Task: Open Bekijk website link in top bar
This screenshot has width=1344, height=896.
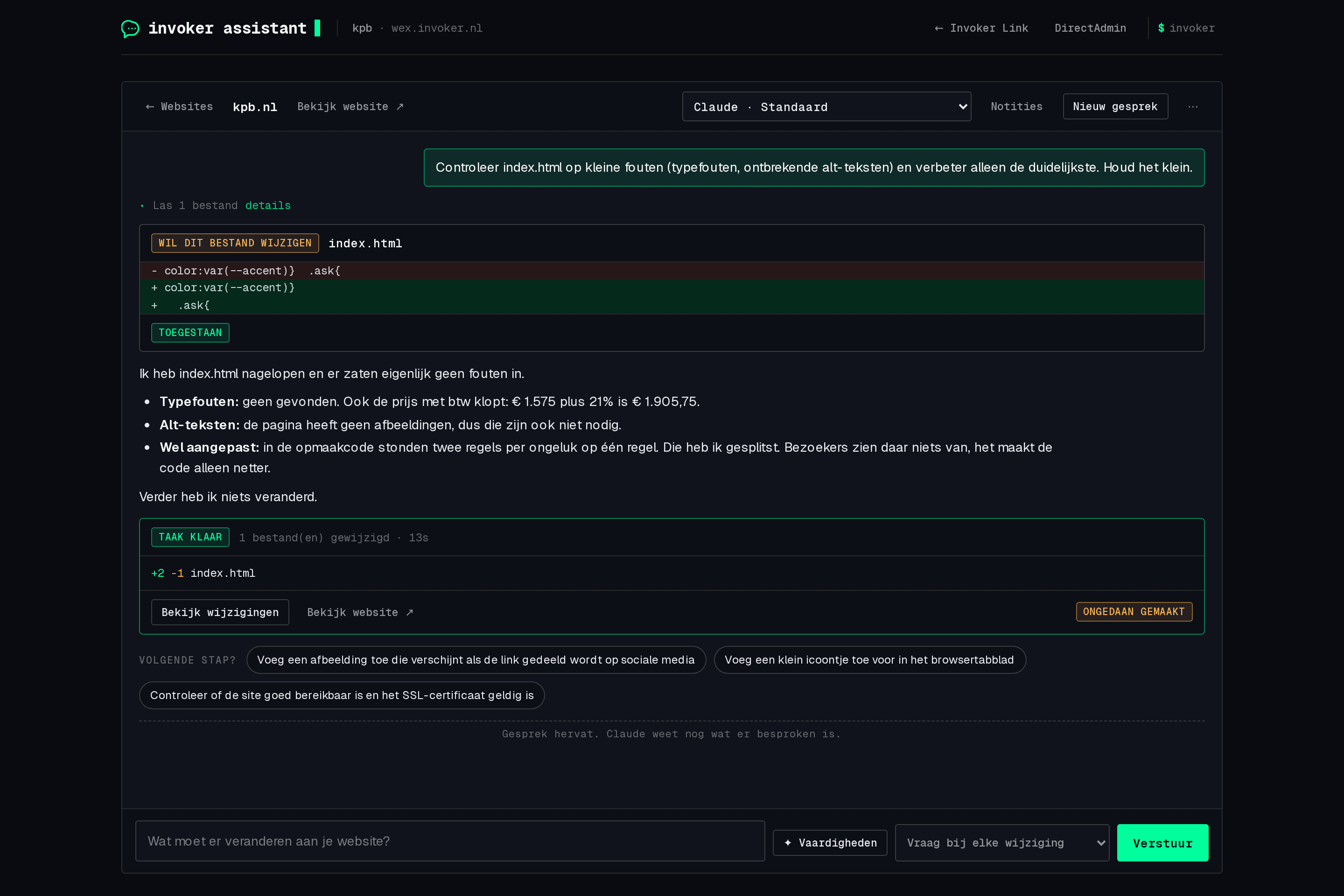Action: click(x=350, y=107)
